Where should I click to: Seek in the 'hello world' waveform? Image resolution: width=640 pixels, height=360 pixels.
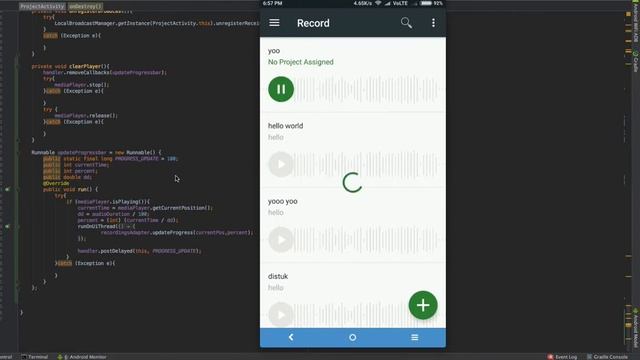[367, 164]
